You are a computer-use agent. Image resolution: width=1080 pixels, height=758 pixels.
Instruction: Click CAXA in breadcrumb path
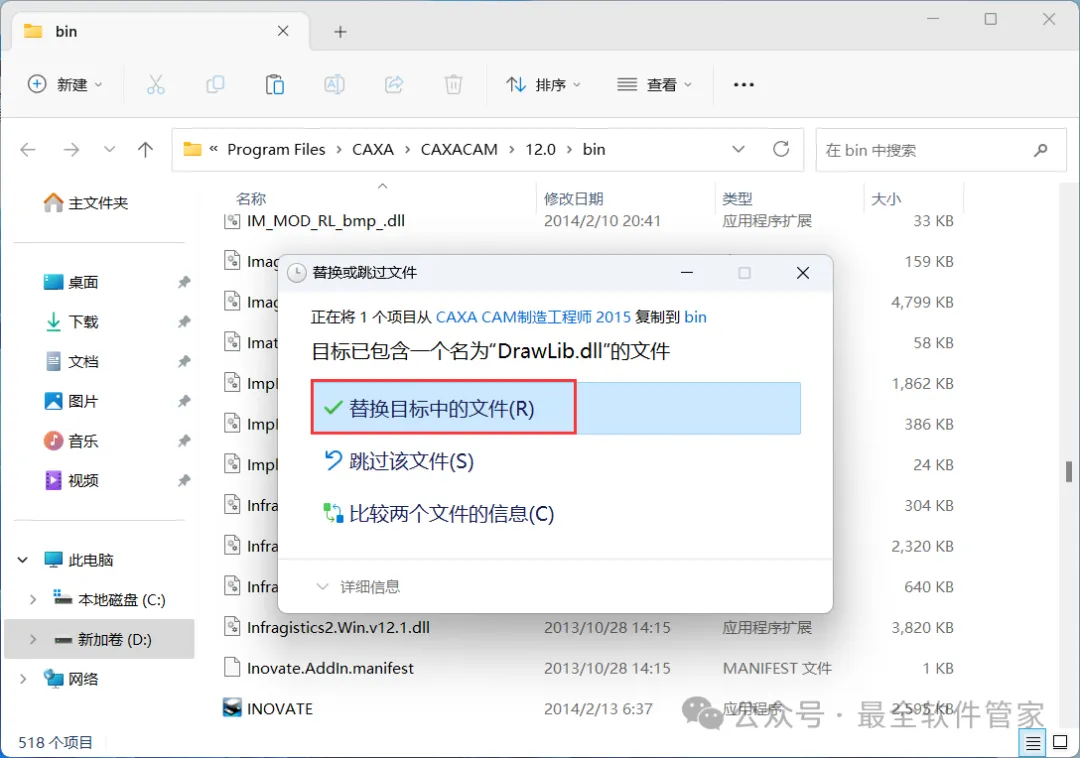coord(373,149)
